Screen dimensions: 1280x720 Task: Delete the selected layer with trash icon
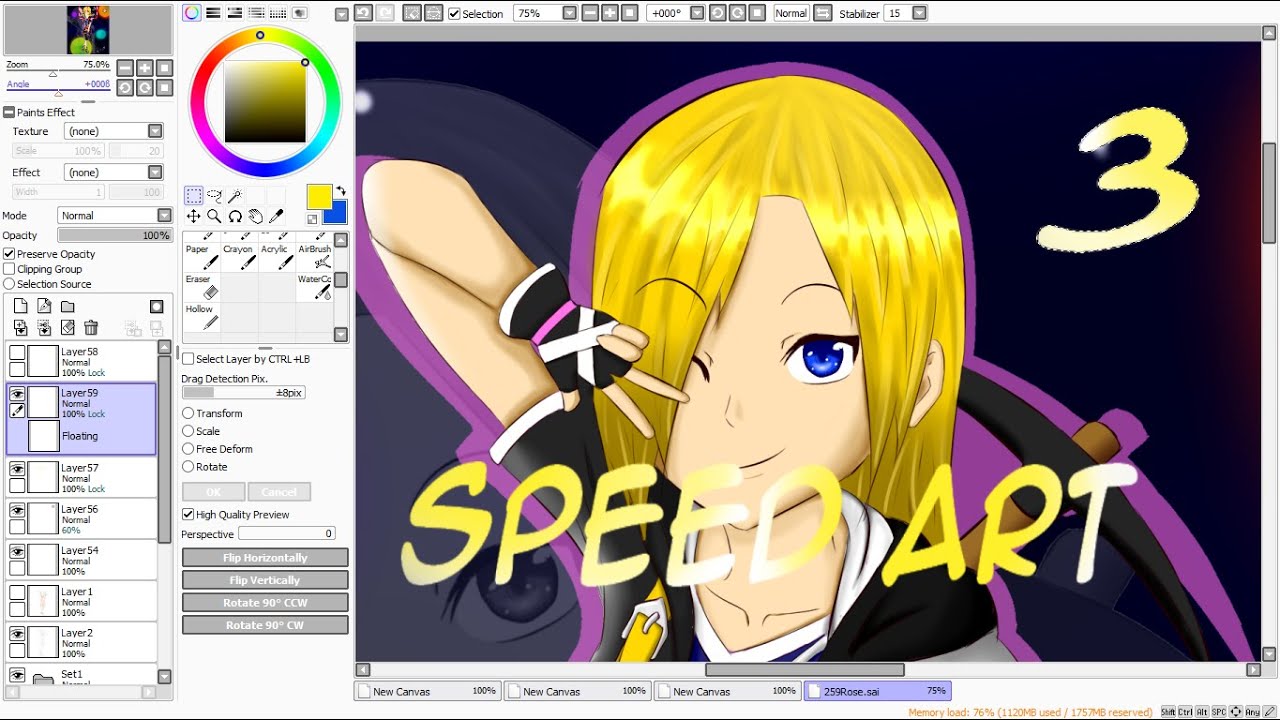pos(91,327)
